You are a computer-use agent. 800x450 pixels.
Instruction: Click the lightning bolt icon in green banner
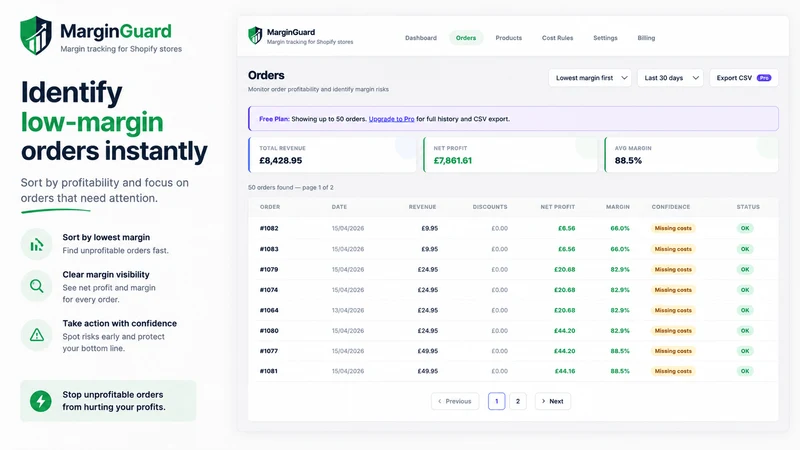(40, 401)
